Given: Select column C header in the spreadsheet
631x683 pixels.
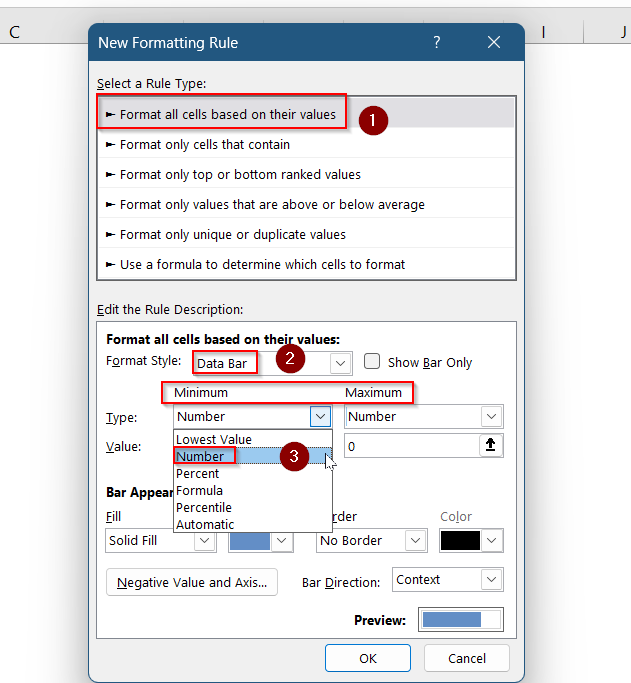Looking at the screenshot, I should tap(14, 32).
